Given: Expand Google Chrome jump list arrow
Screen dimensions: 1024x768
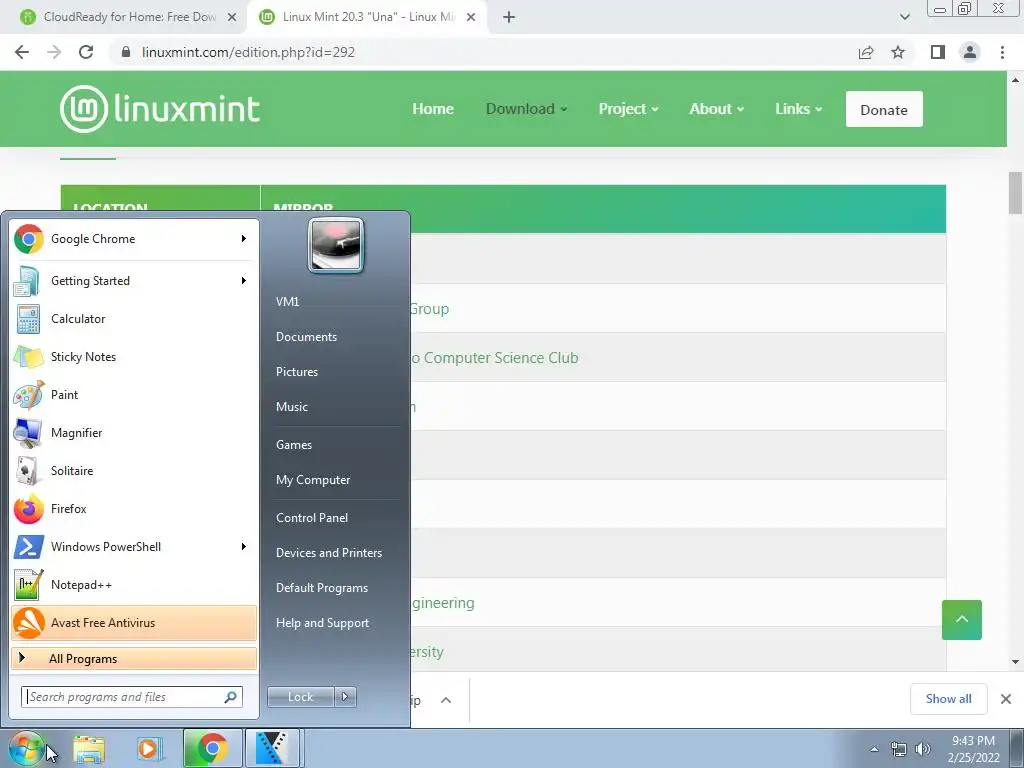Looking at the screenshot, I should (x=244, y=239).
